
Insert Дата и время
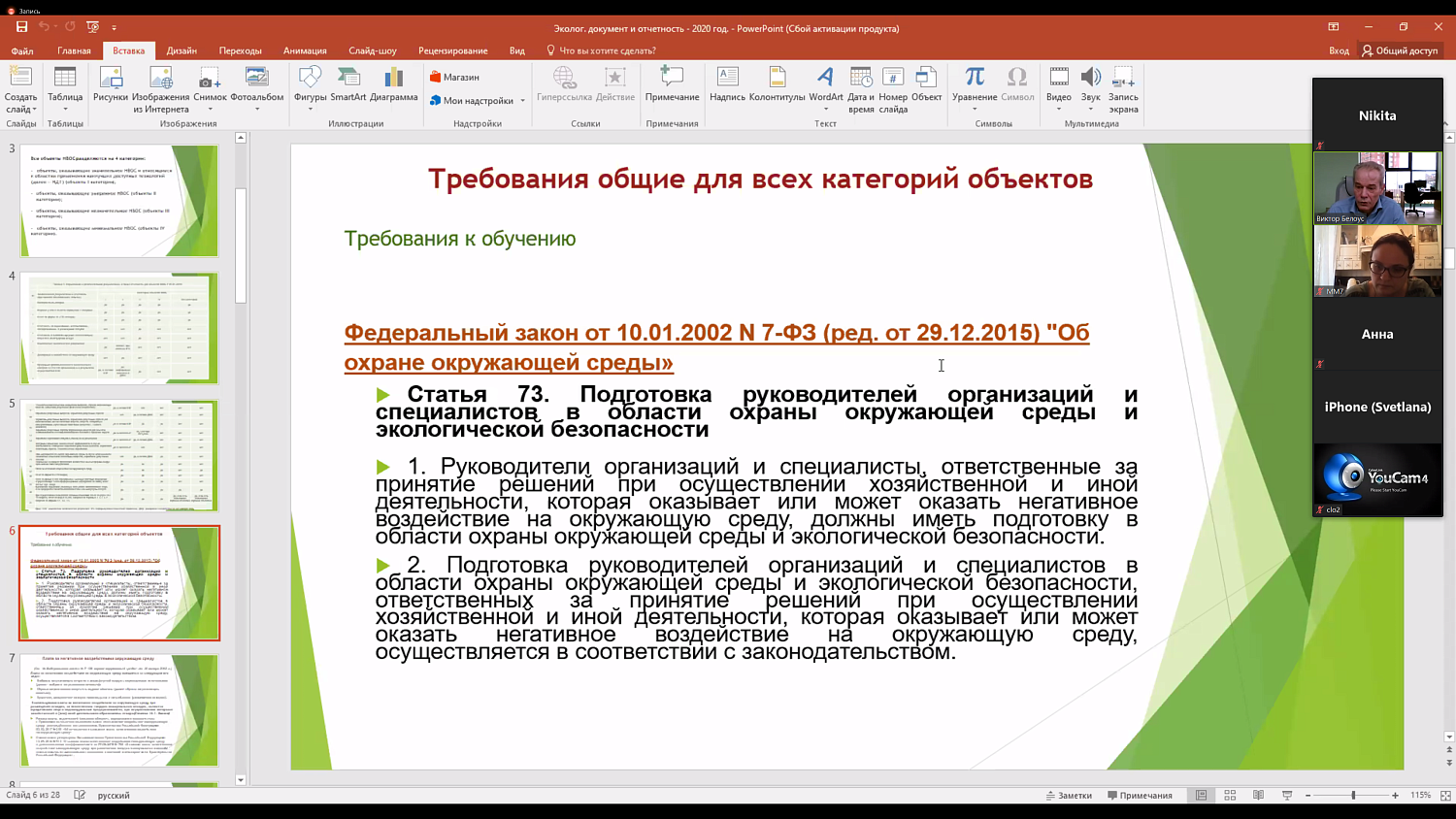click(861, 89)
